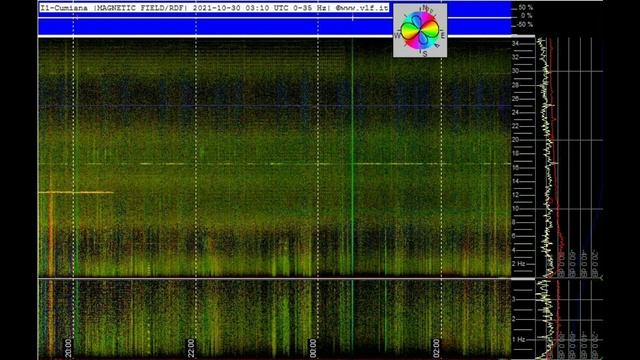
Task: Click the W letter on the compass
Action: pos(397,36)
